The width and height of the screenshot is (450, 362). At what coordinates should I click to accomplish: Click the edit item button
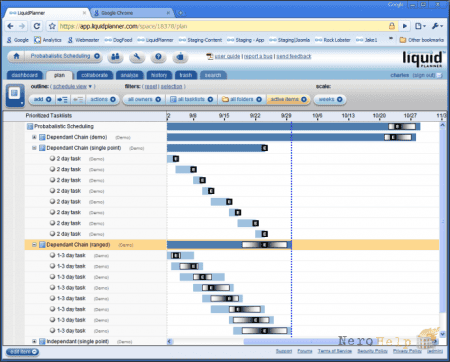coord(22,352)
